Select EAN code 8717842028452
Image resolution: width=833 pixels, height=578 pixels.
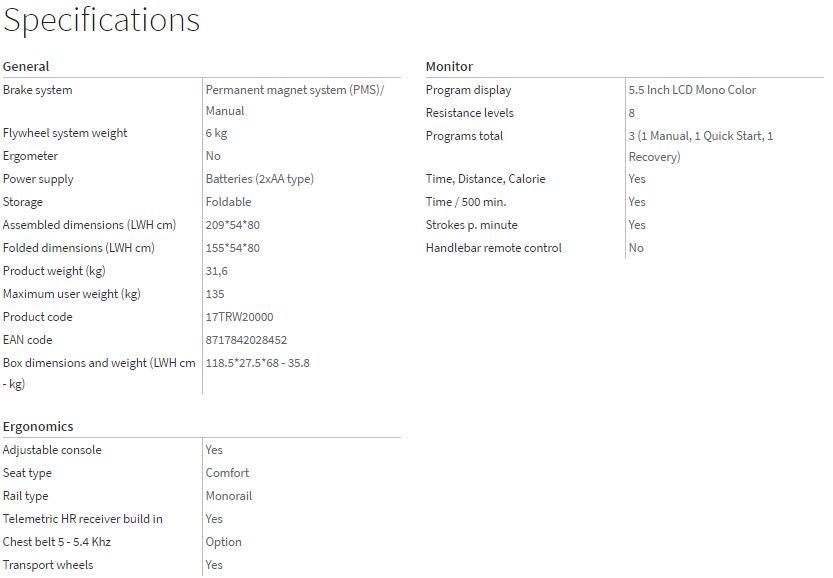246,340
